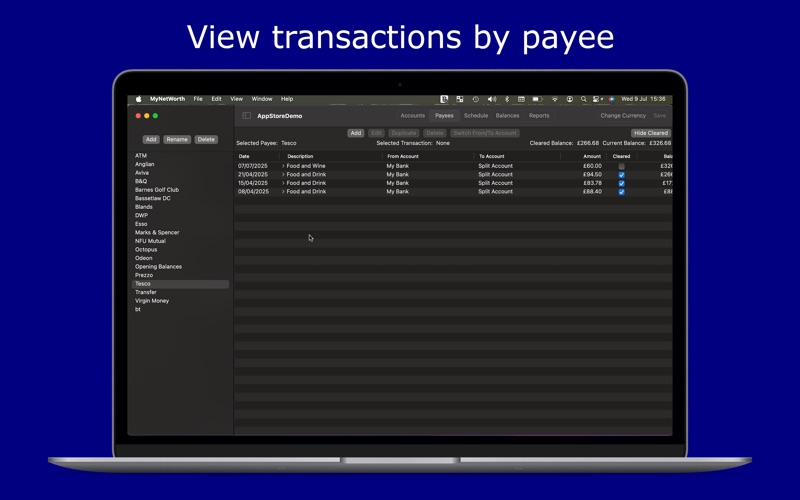Select Barnes Golf Club payee

157,190
